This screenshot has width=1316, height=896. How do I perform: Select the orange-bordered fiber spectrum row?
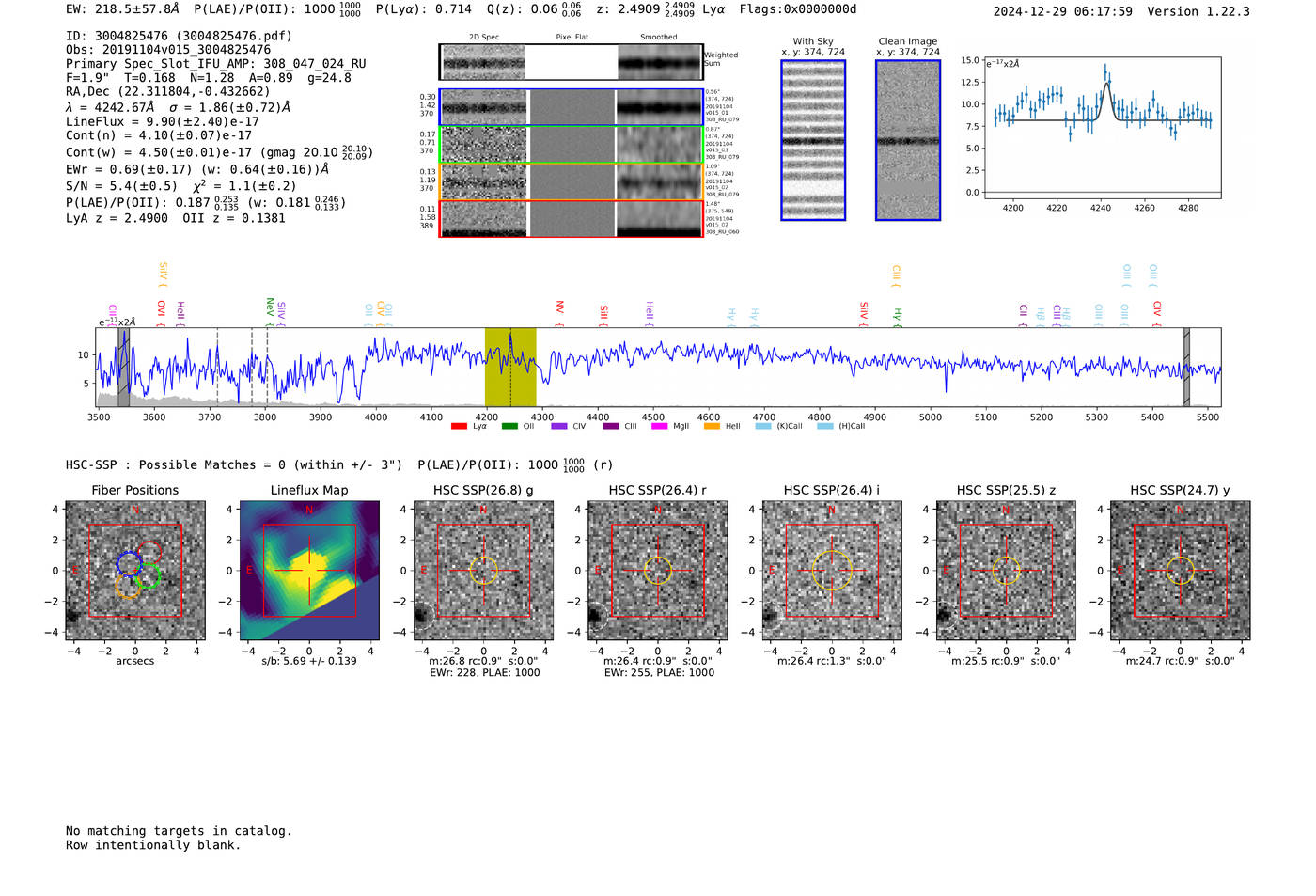pyautogui.click(x=572, y=181)
